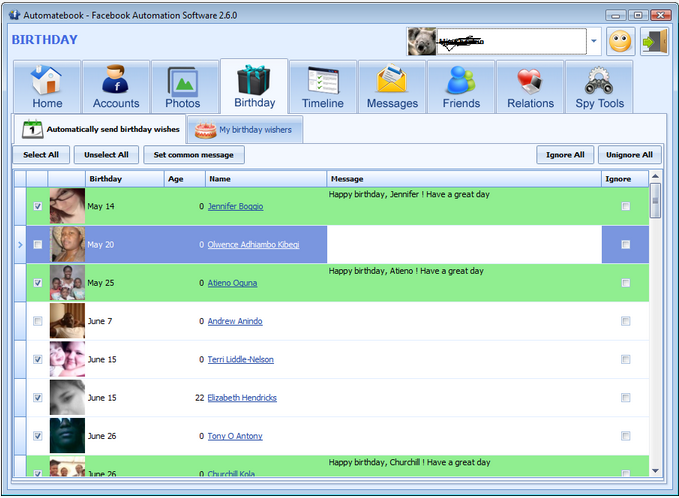Click the Set common message button
Viewport: 679px width, 498px height.
[194, 155]
